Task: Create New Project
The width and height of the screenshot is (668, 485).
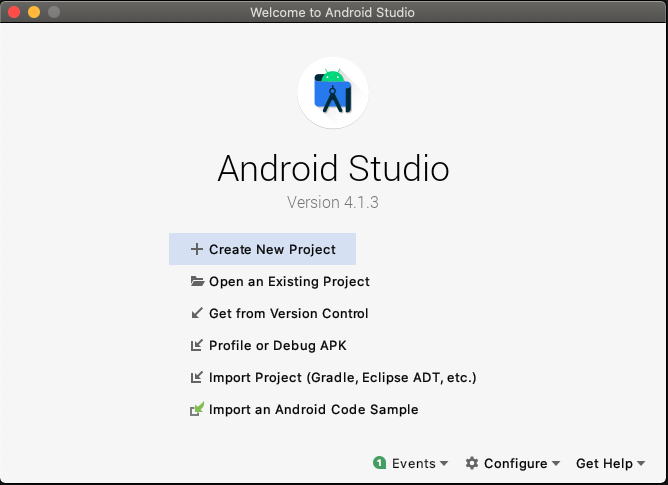Action: pos(262,249)
